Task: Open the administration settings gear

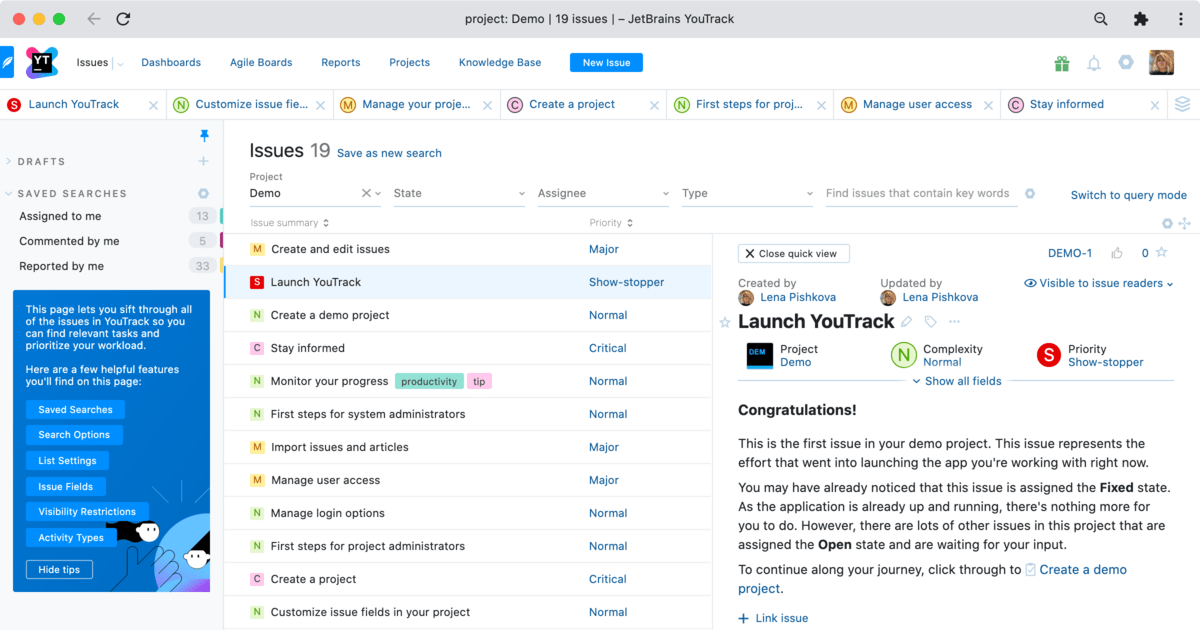Action: tap(1126, 62)
